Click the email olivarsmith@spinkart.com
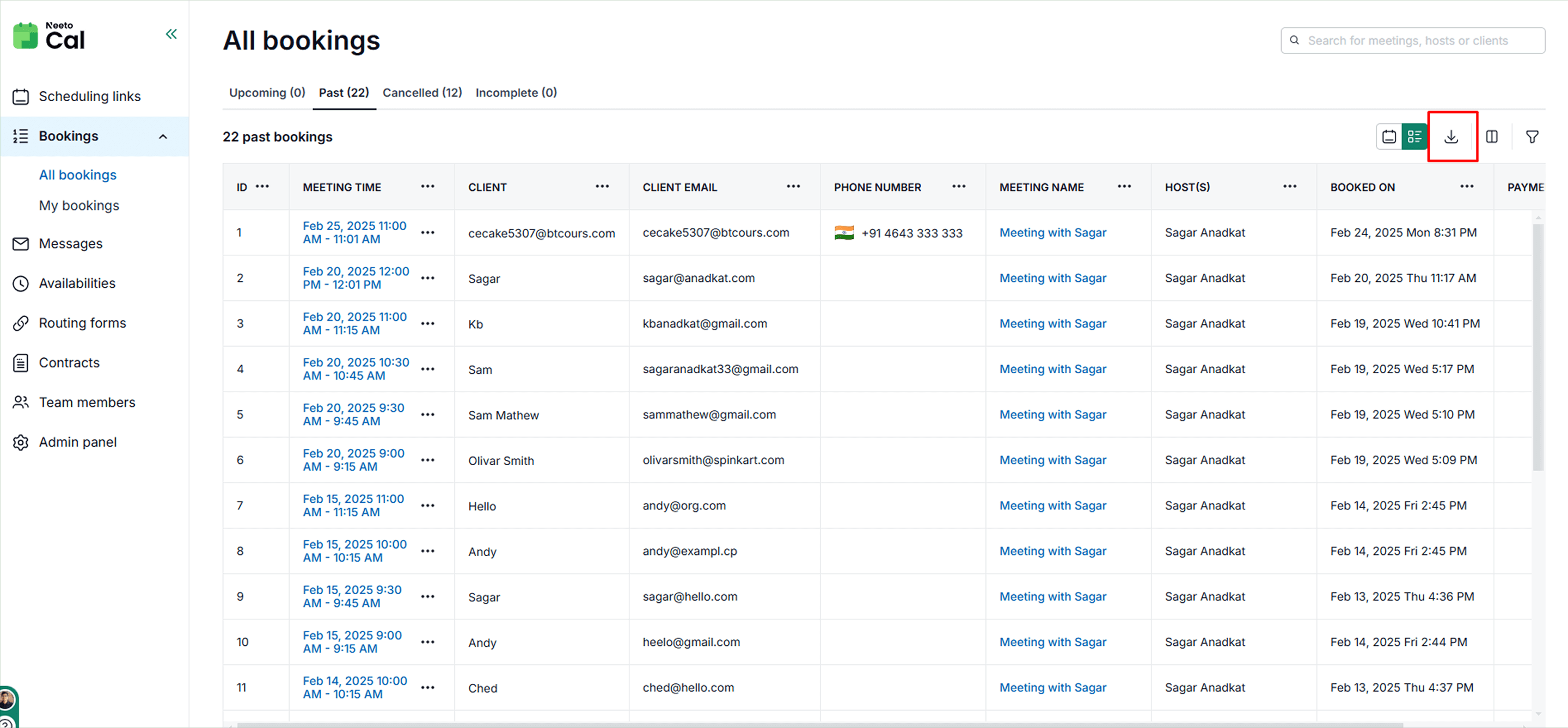 (713, 460)
